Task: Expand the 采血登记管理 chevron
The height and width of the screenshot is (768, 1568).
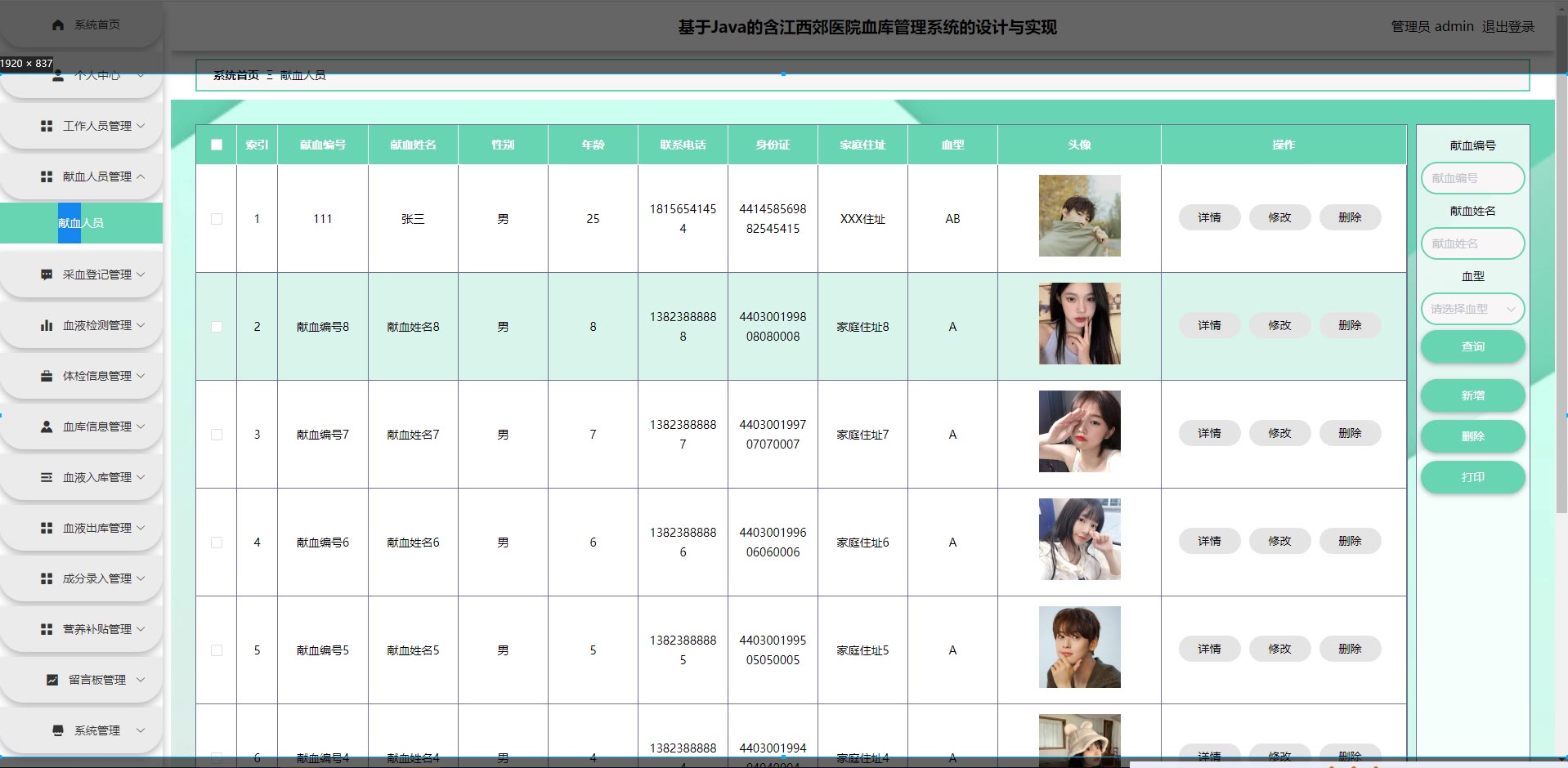Action: (x=141, y=275)
